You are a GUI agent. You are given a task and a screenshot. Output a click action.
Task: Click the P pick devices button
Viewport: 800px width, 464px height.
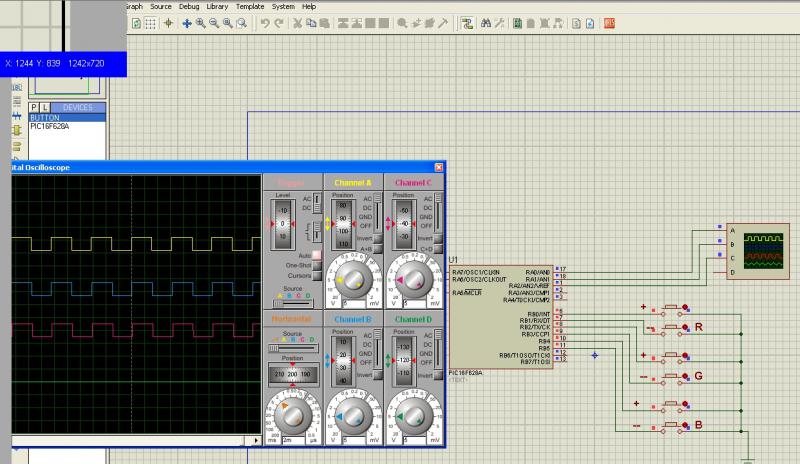click(x=34, y=107)
